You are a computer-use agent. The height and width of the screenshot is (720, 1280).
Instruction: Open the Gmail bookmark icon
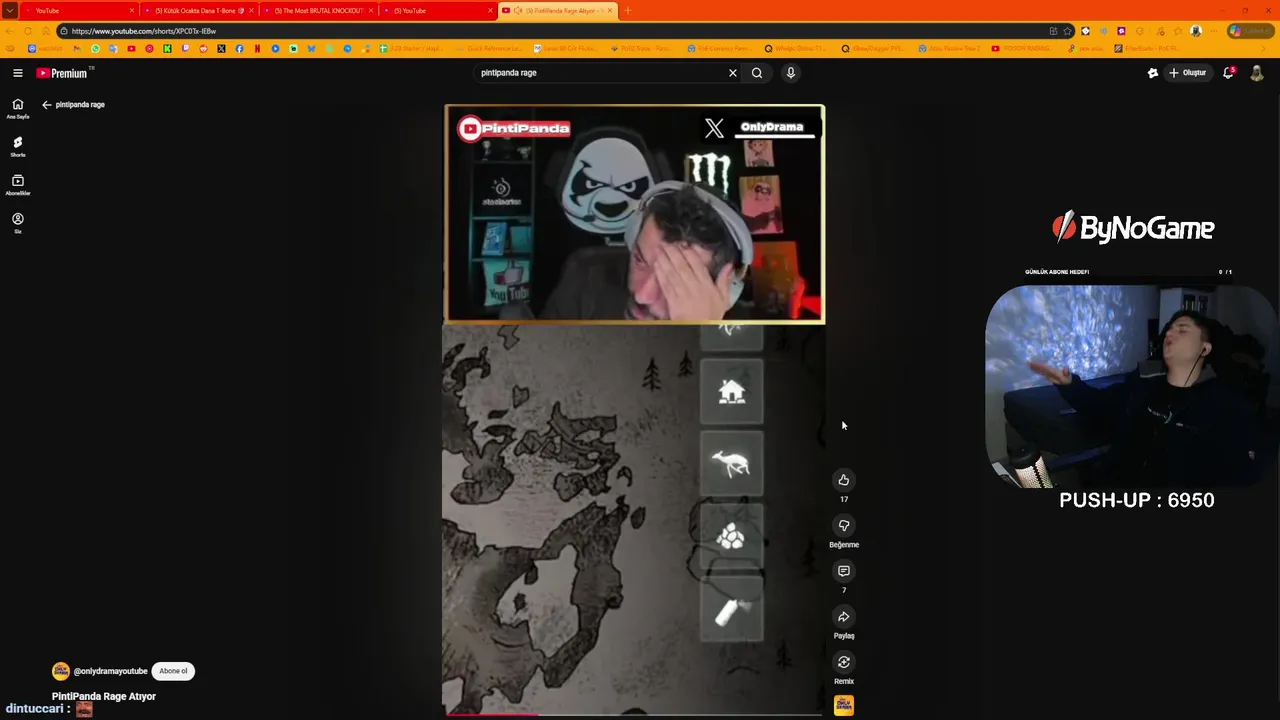point(77,48)
